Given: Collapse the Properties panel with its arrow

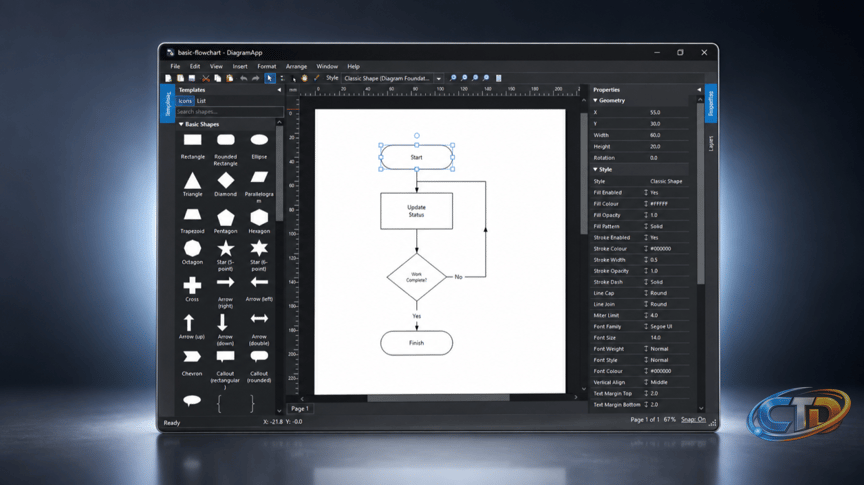Looking at the screenshot, I should tap(699, 90).
